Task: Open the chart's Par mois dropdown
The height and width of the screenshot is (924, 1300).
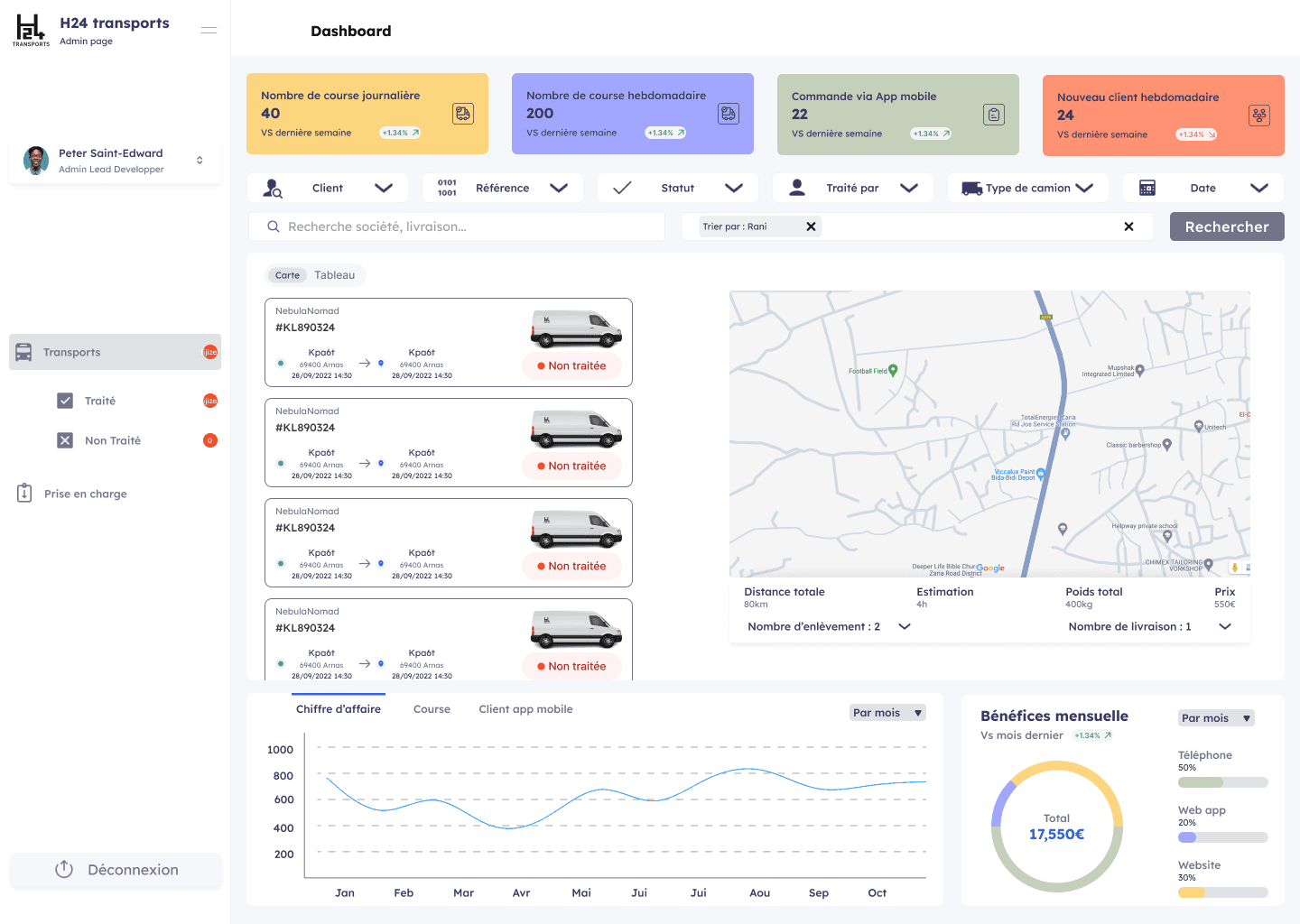Action: 888,713
